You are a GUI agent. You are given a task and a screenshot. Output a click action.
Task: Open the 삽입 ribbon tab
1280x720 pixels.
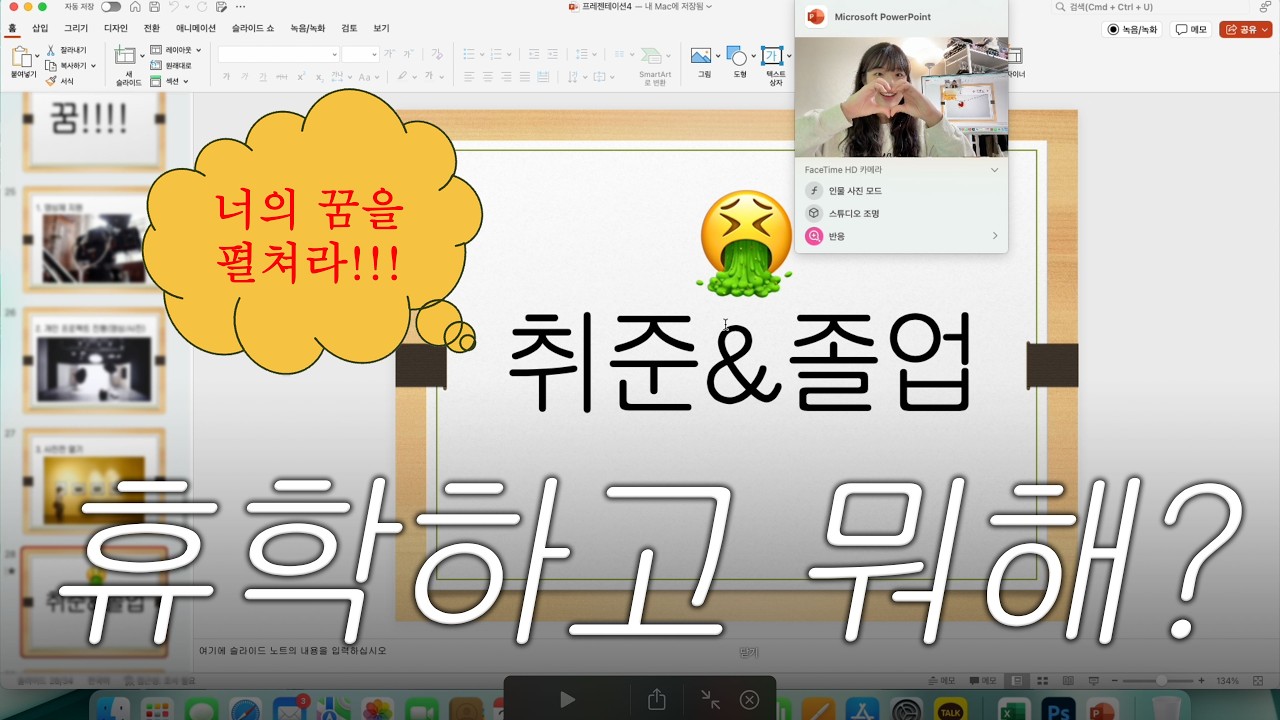tap(40, 29)
